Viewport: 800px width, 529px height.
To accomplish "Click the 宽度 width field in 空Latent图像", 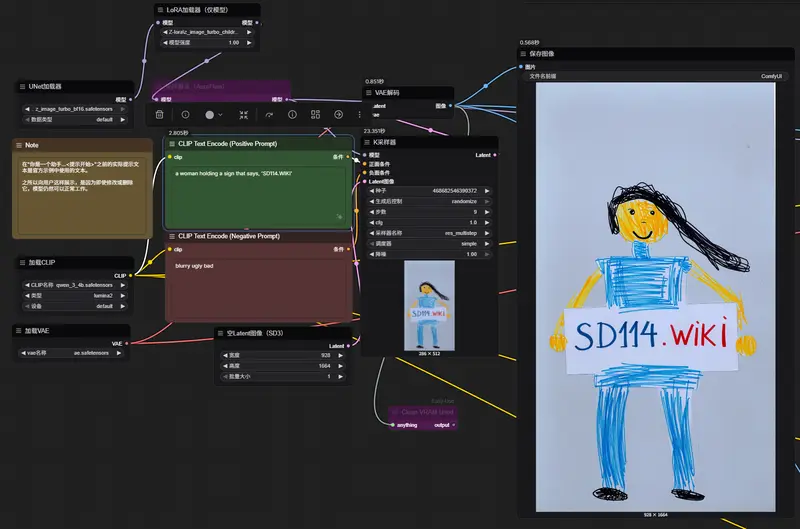I will coord(284,355).
